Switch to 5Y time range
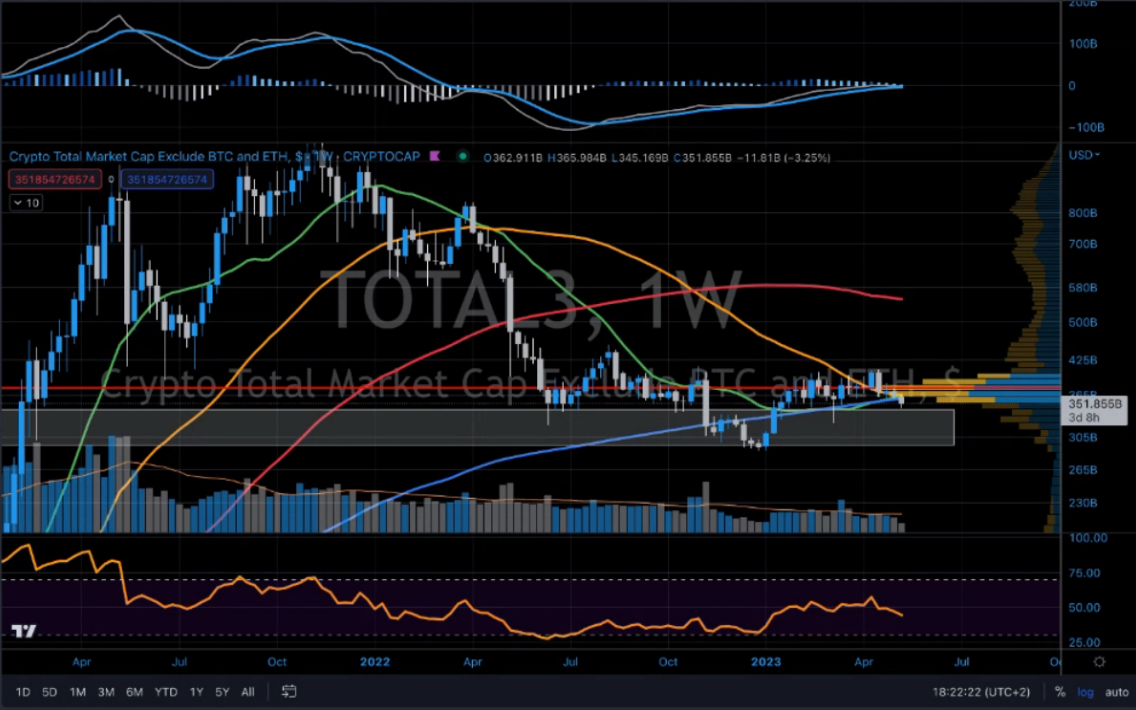The height and width of the screenshot is (710, 1136). (x=222, y=692)
